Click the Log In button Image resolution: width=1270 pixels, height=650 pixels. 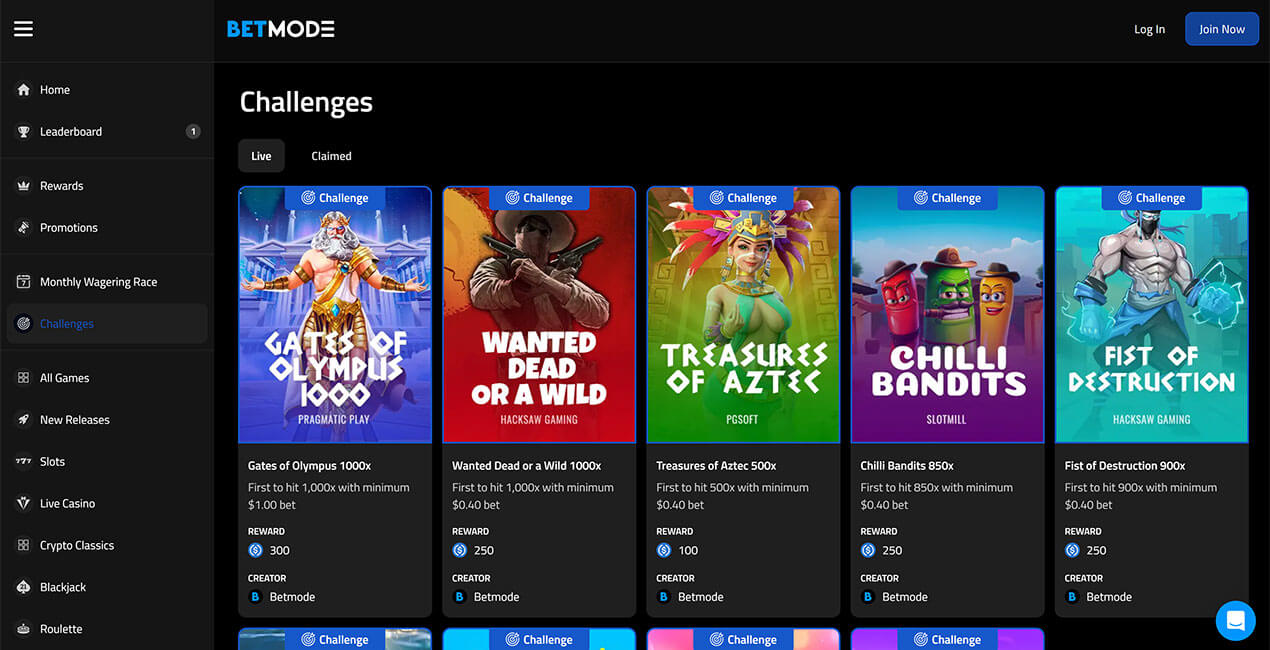[x=1149, y=29]
